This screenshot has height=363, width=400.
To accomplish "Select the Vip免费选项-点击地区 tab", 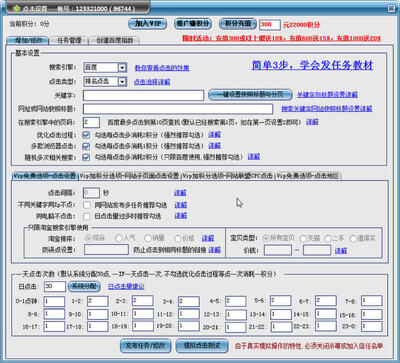I will pyautogui.click(x=308, y=176).
